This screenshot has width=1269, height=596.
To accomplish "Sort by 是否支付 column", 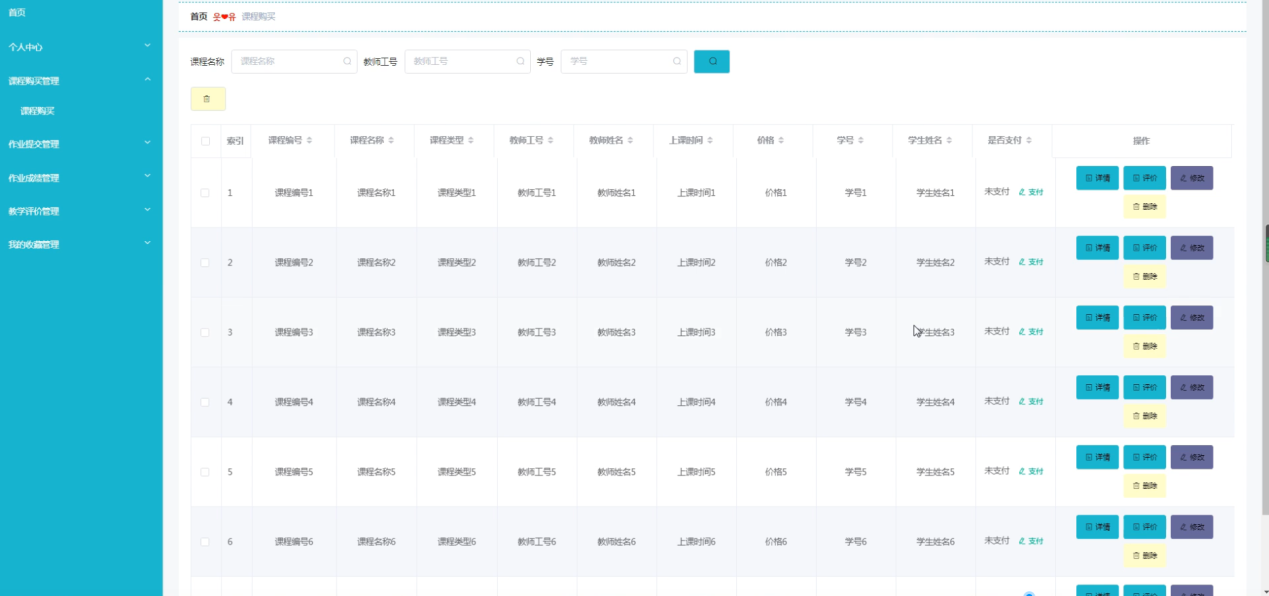I will 1029,141.
